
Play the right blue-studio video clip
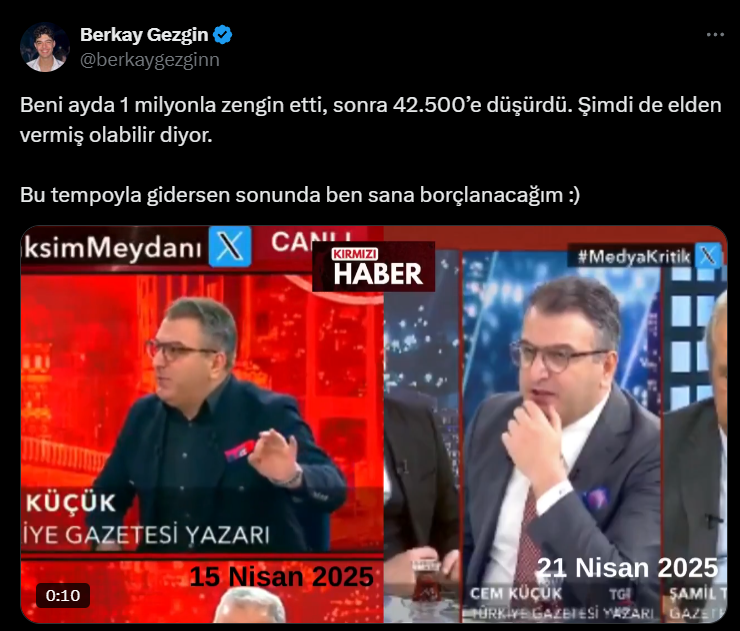pos(555,424)
